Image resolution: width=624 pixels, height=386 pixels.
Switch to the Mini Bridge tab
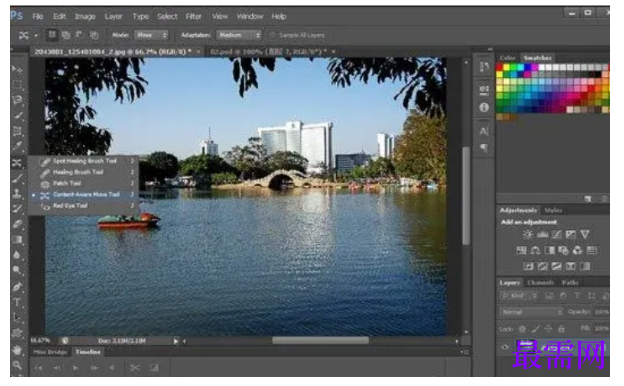[x=50, y=352]
